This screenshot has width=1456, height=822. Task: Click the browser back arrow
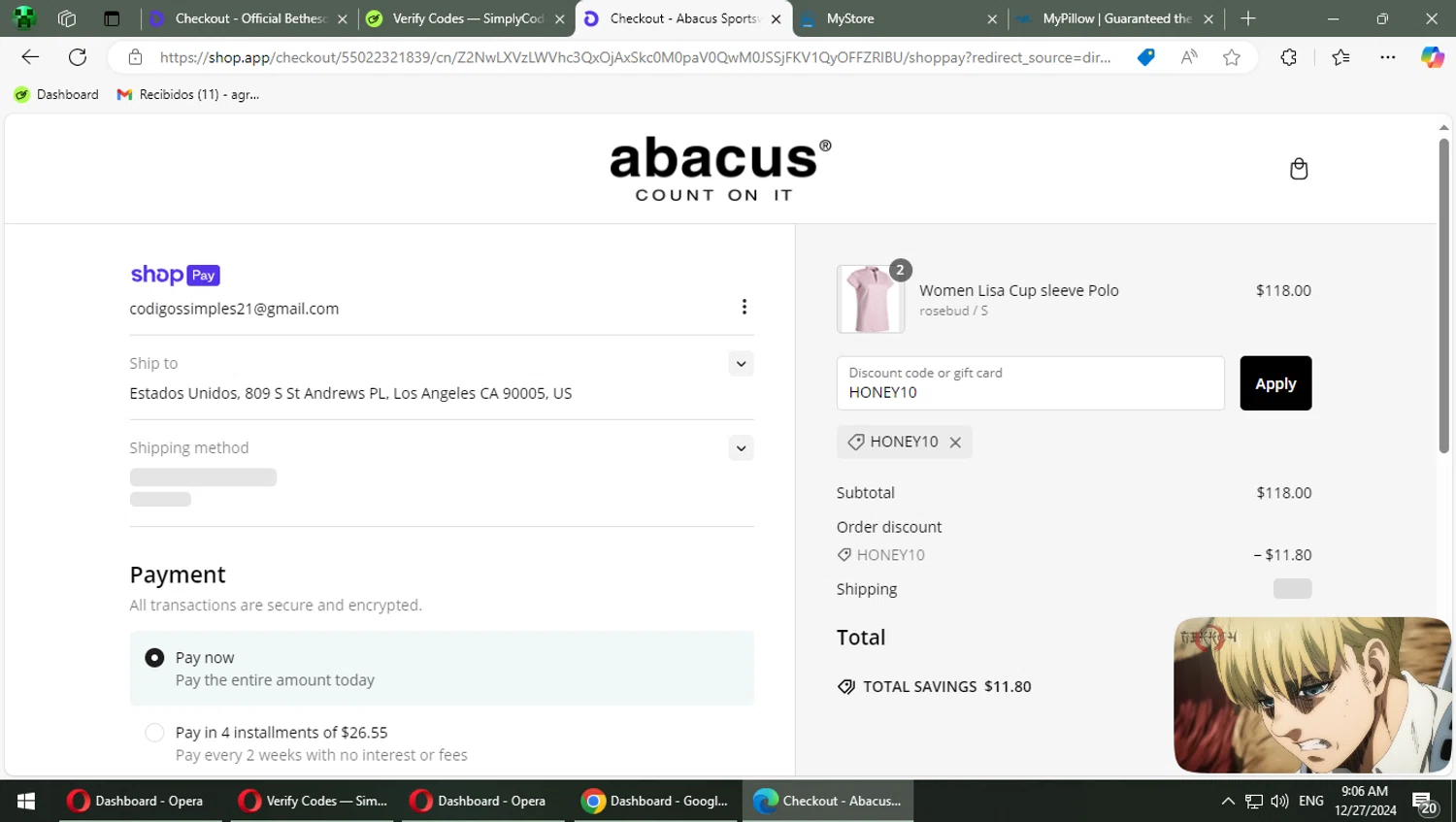[x=30, y=57]
